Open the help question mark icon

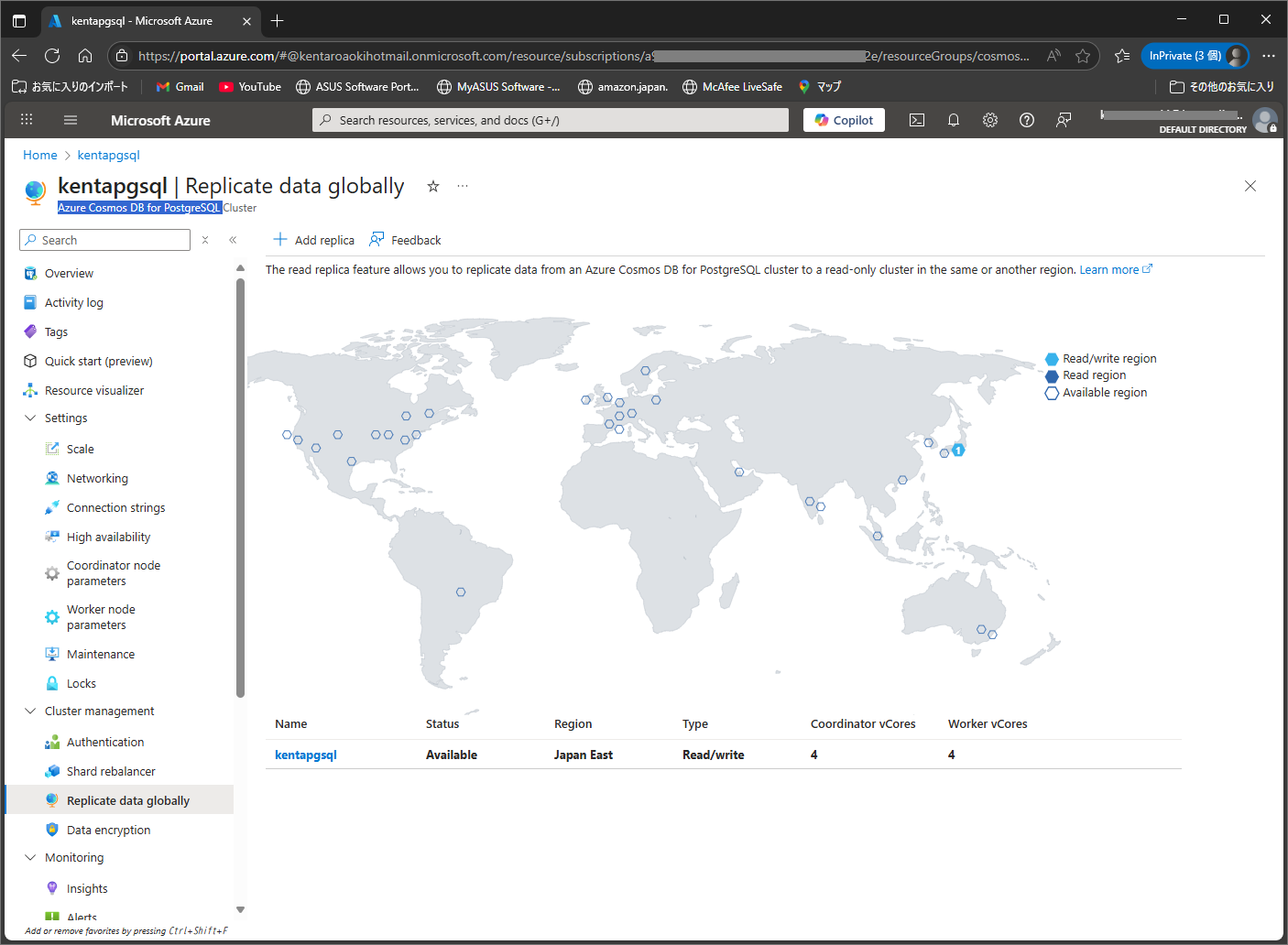coord(1026,119)
